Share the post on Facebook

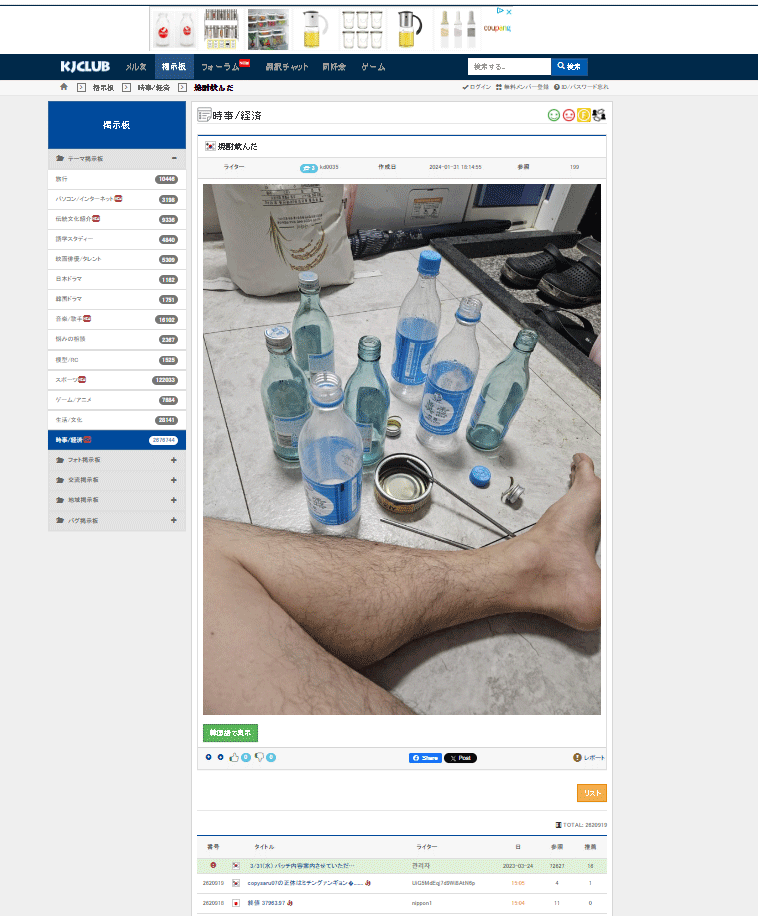(x=425, y=758)
